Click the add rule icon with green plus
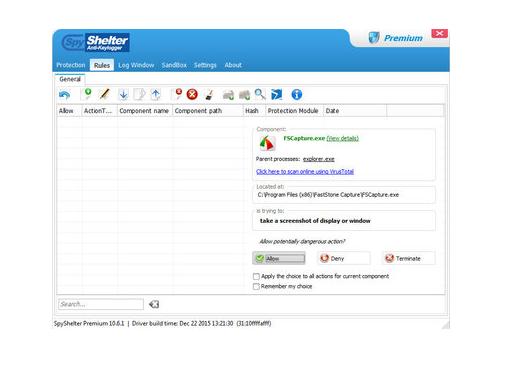The width and height of the screenshot is (512, 384). (x=87, y=94)
